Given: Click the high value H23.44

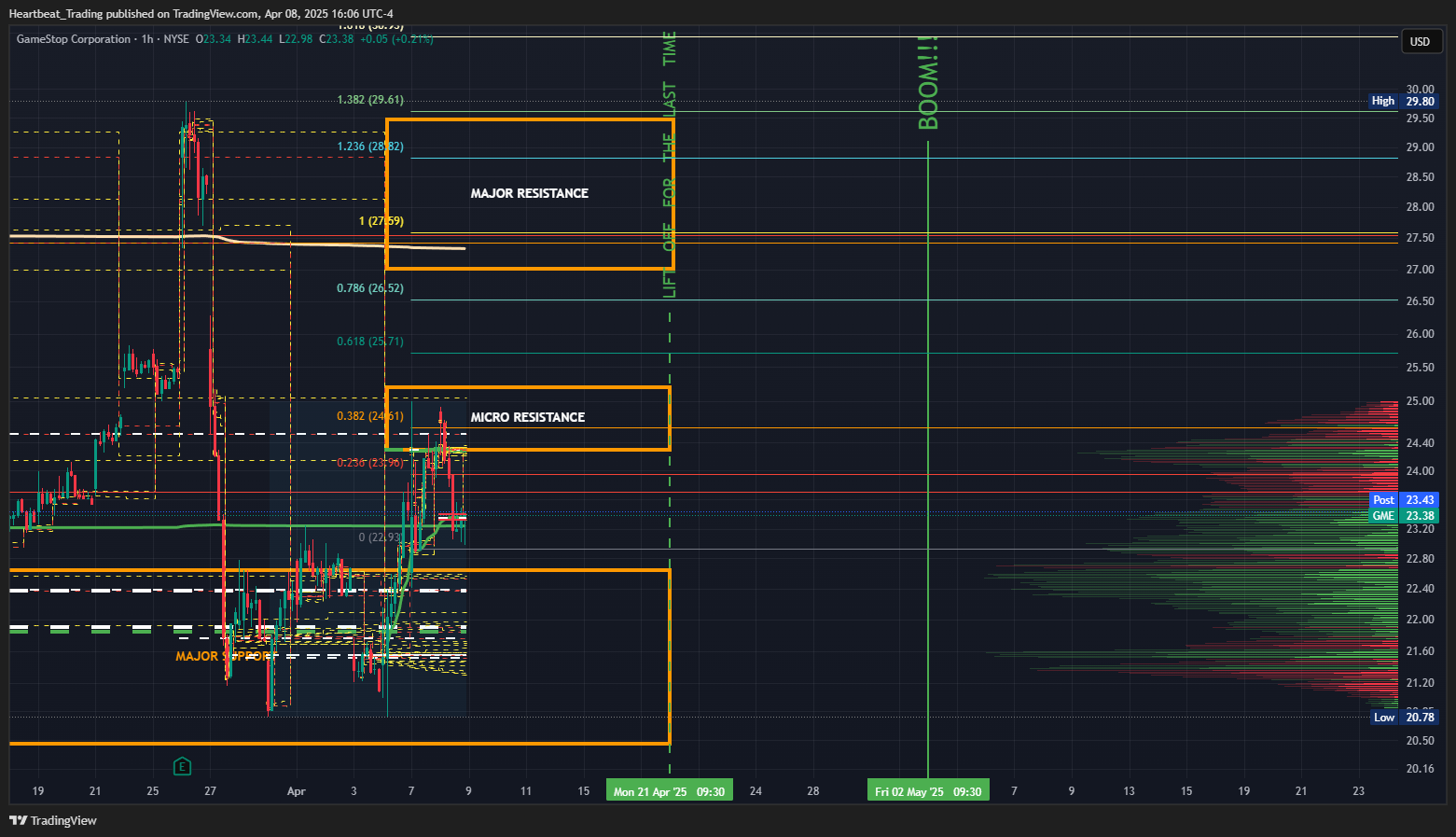Looking at the screenshot, I should 256,39.
